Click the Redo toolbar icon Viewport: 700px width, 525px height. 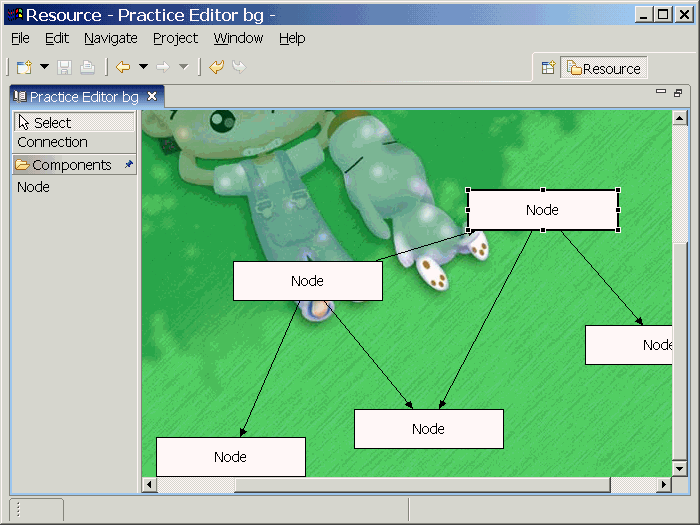[x=239, y=68]
